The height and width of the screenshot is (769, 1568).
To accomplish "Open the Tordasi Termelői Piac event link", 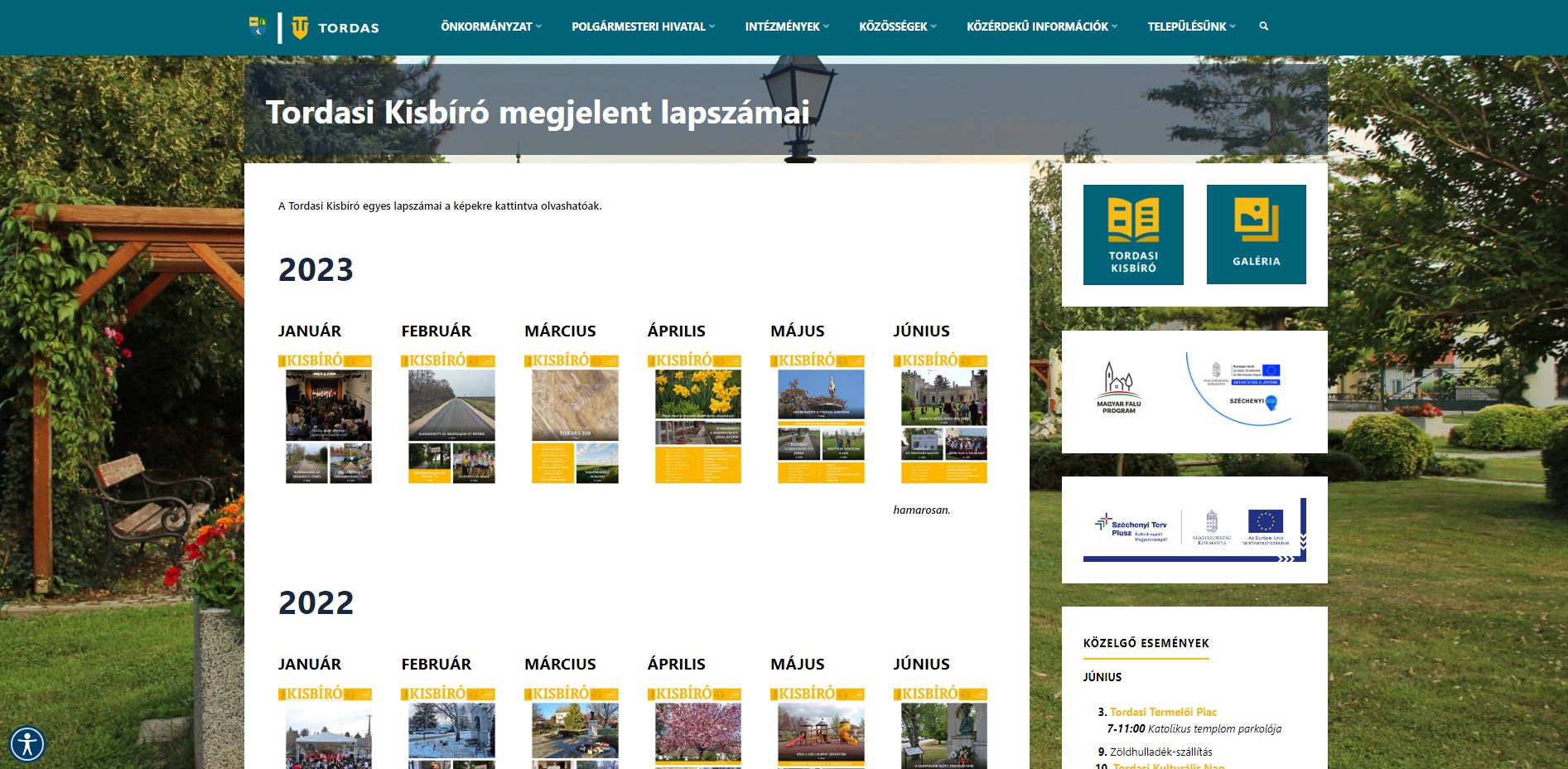I will [1163, 712].
